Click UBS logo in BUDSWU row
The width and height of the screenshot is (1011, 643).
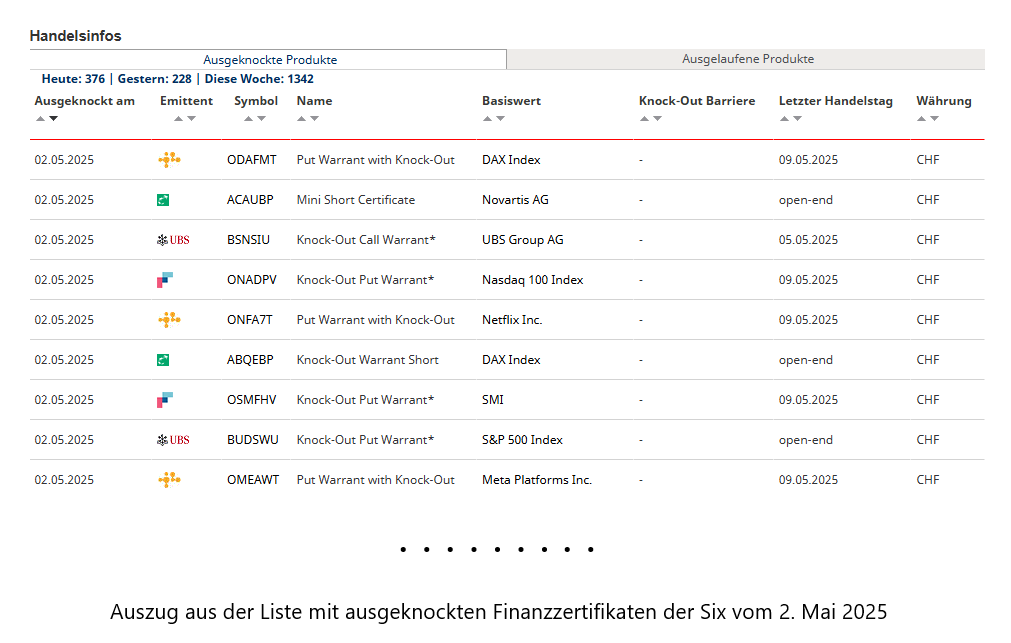click(x=173, y=440)
